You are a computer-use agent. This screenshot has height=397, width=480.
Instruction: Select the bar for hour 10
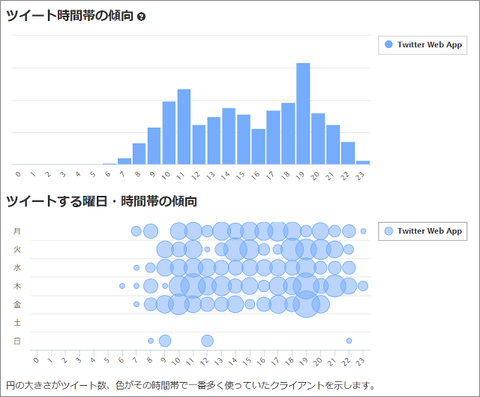169,133
